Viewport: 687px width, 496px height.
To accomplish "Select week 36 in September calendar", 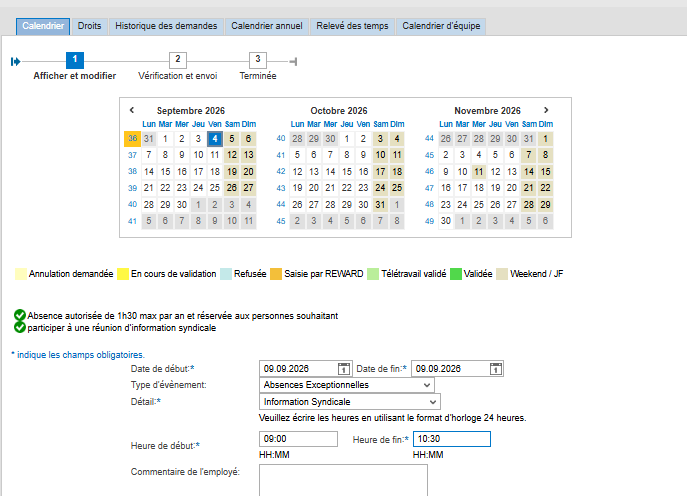I will (x=132, y=138).
